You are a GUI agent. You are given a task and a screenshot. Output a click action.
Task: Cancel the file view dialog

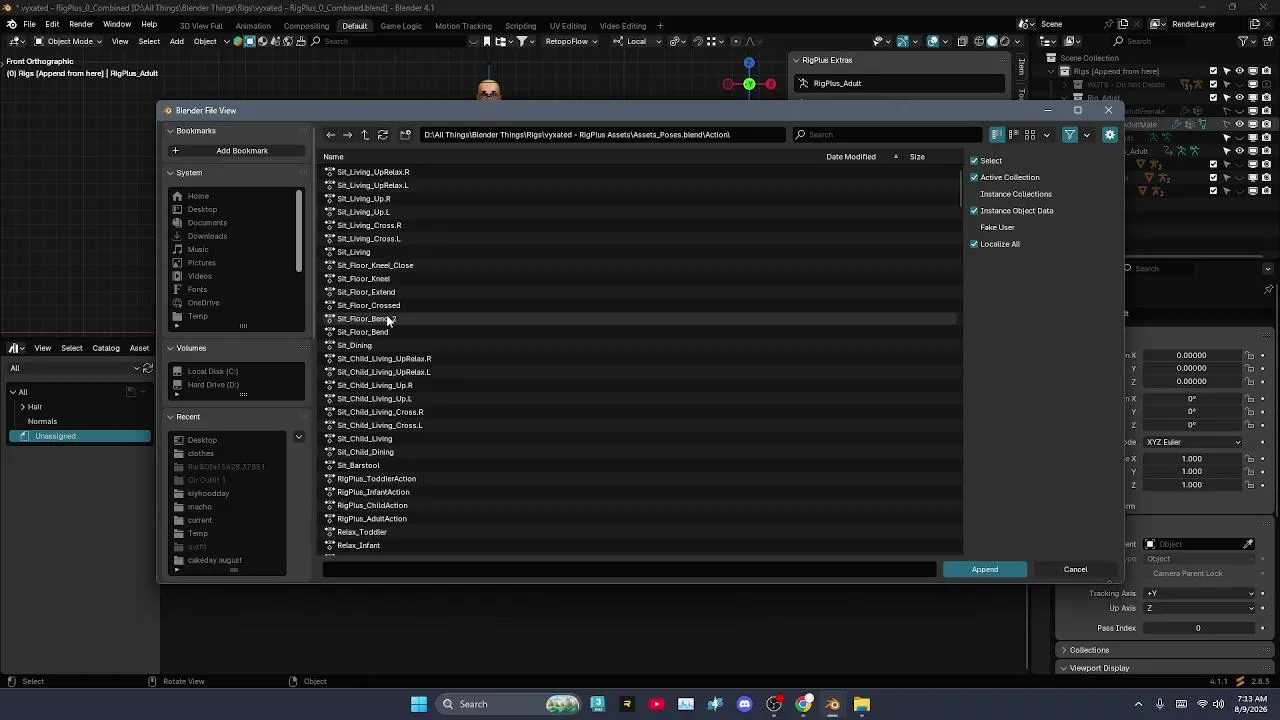click(x=1075, y=570)
